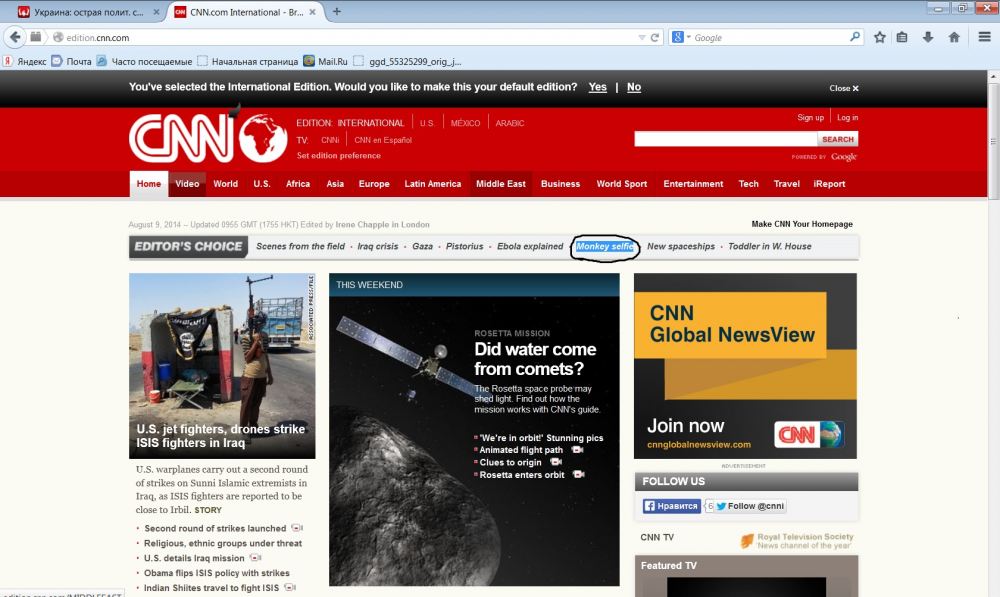This screenshot has height=597, width=1000.
Task: Click video icon beside Rosetta enters orbit
Action: tap(578, 474)
